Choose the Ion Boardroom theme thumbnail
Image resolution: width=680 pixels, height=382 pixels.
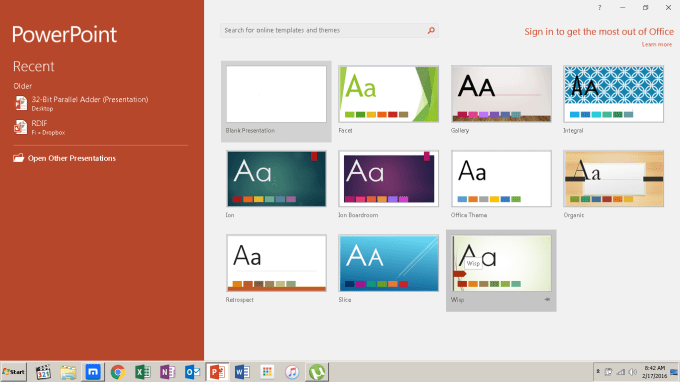[389, 179]
